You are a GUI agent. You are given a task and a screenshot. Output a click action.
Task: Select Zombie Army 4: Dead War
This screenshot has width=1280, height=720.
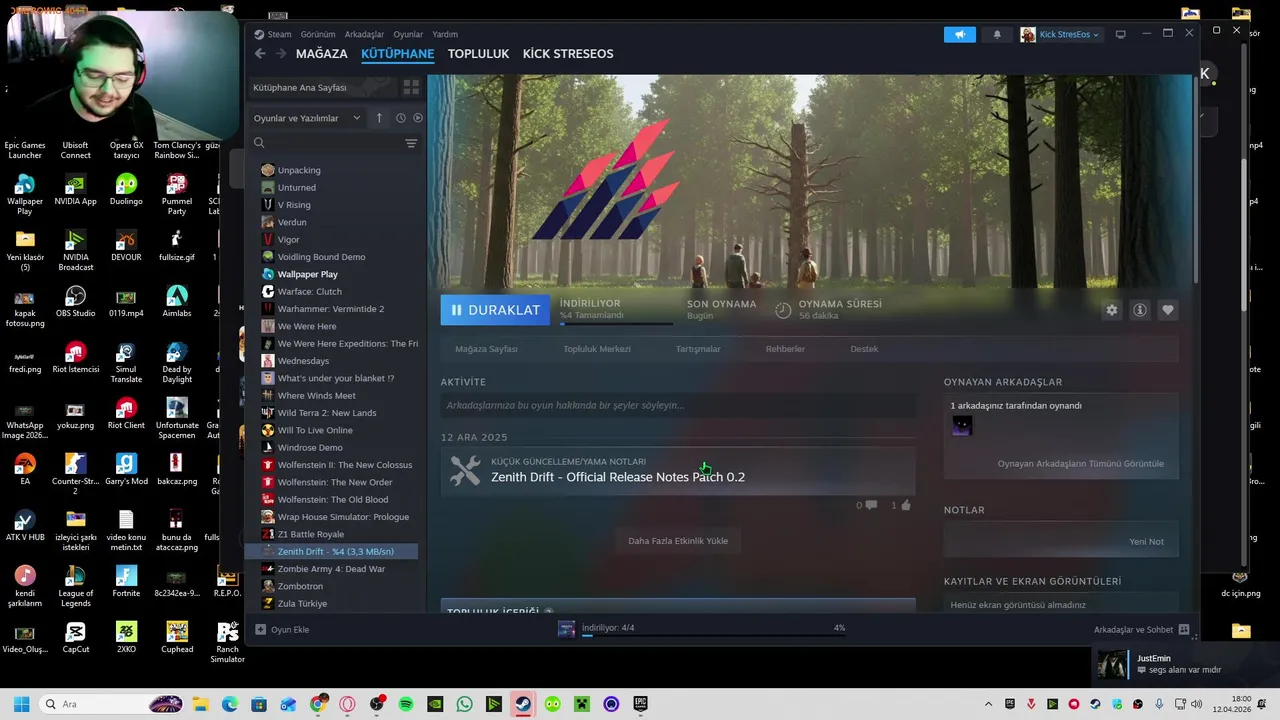pyautogui.click(x=332, y=569)
